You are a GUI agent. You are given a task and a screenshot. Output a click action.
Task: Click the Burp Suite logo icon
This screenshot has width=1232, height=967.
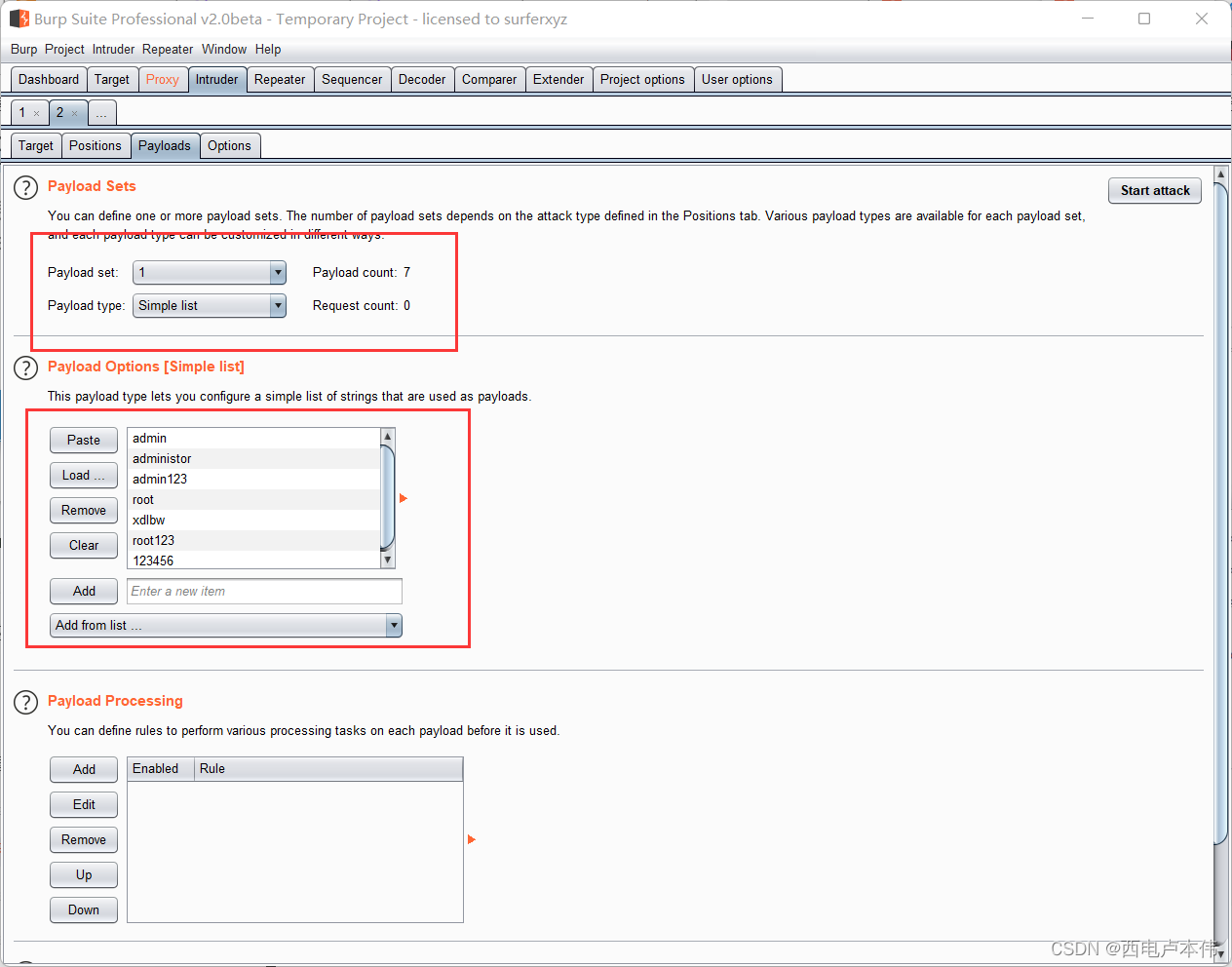[19, 19]
